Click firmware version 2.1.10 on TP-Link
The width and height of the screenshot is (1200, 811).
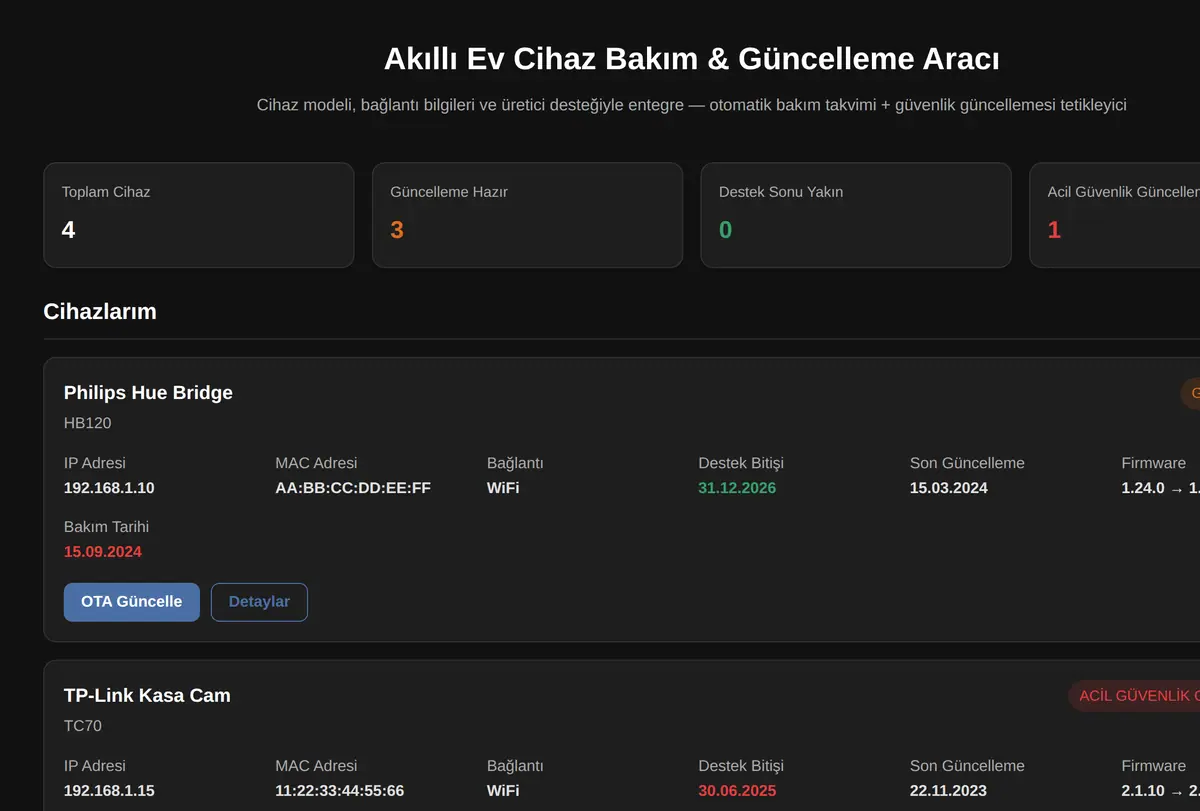[x=1143, y=791]
